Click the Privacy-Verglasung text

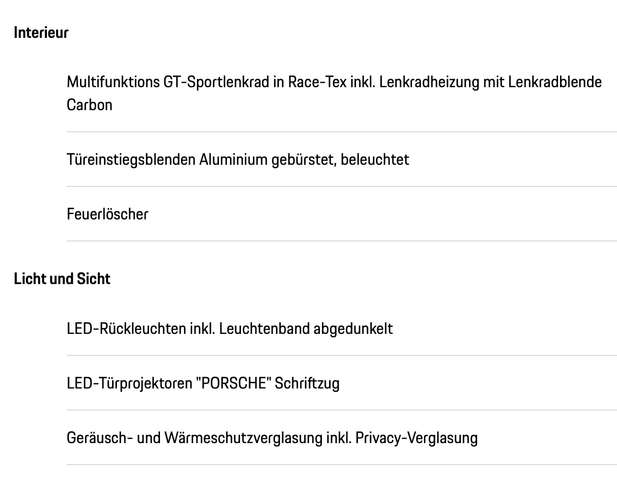417,438
